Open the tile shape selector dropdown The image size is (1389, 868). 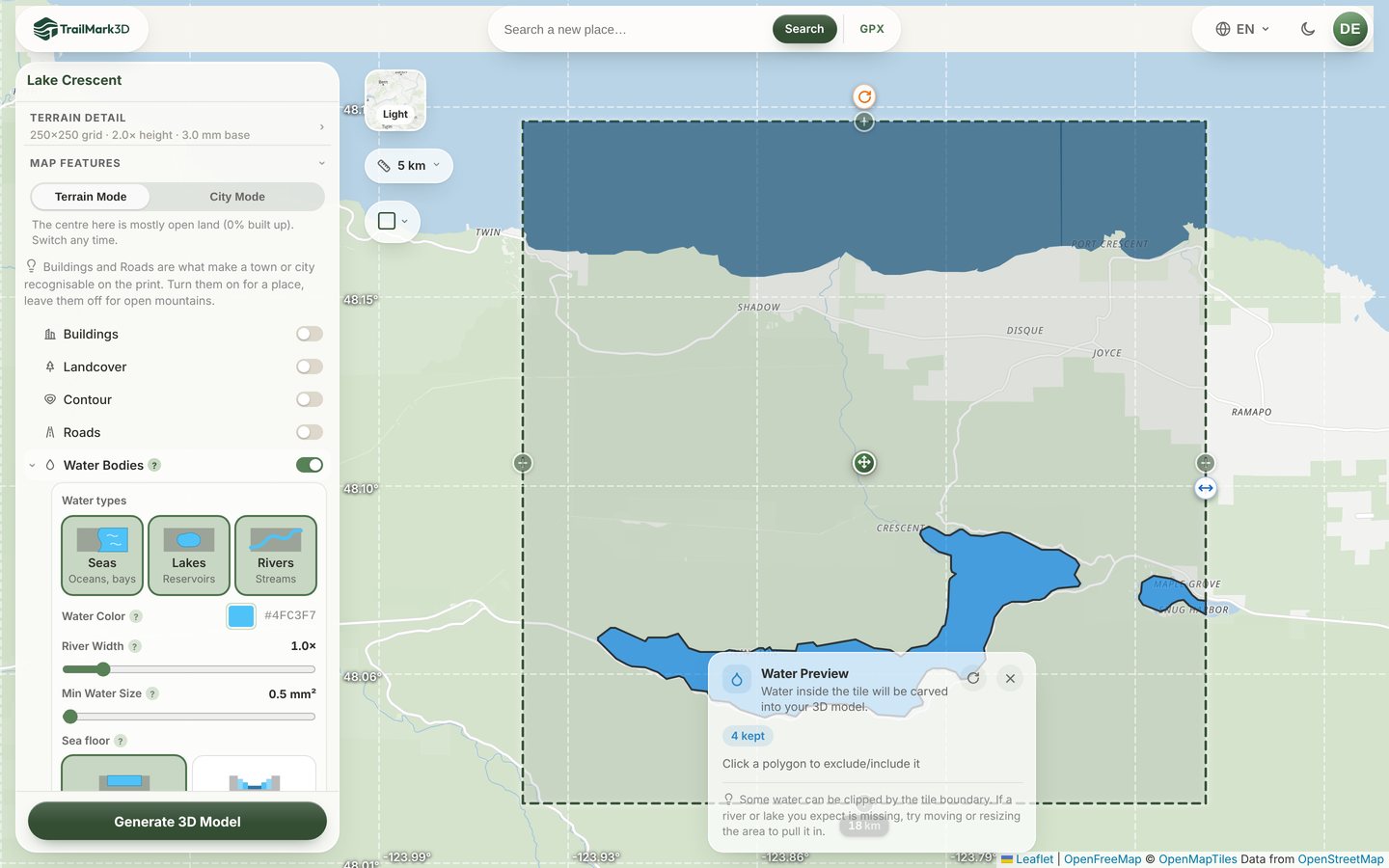(x=393, y=222)
